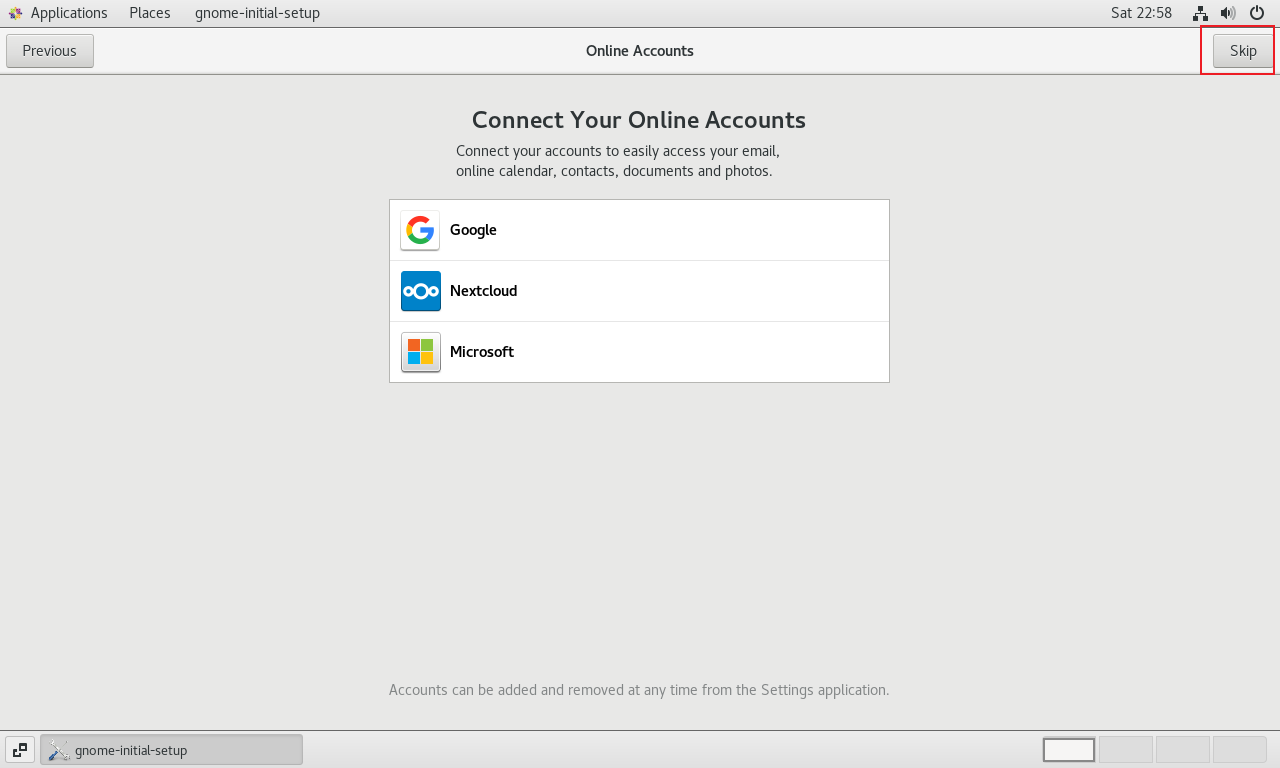Choose the Microsoft account label text
This screenshot has width=1280, height=768.
482,352
